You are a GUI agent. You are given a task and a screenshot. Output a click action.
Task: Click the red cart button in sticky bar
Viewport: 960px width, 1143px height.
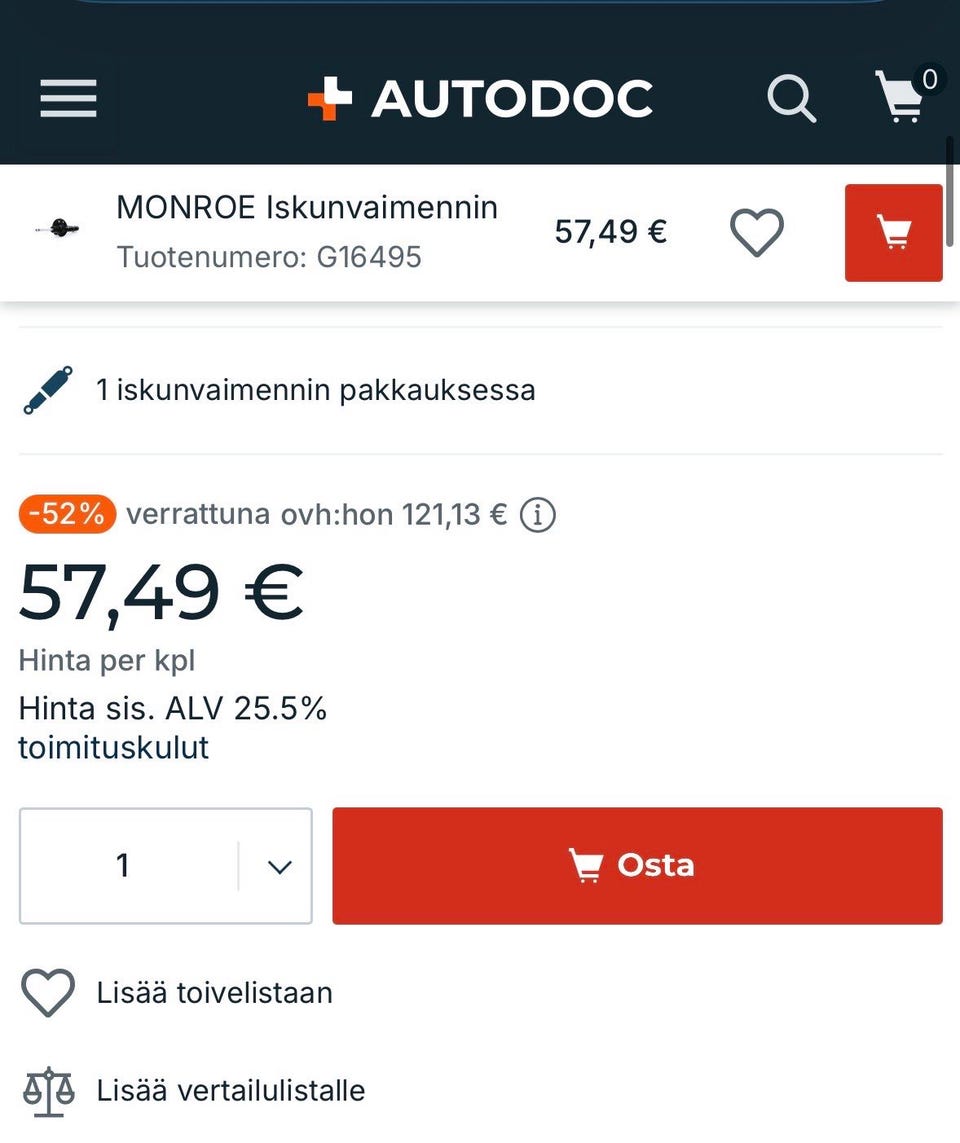893,233
